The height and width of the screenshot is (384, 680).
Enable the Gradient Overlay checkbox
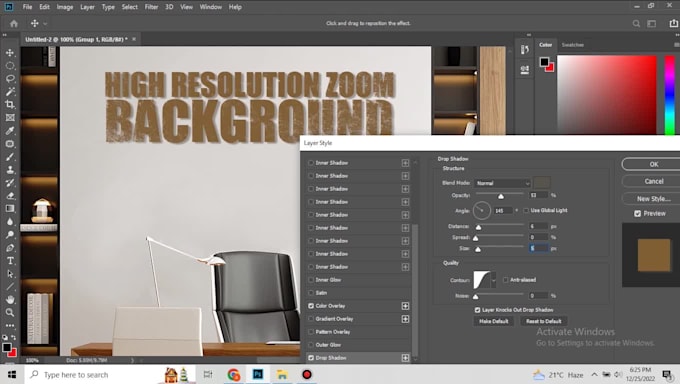point(311,319)
